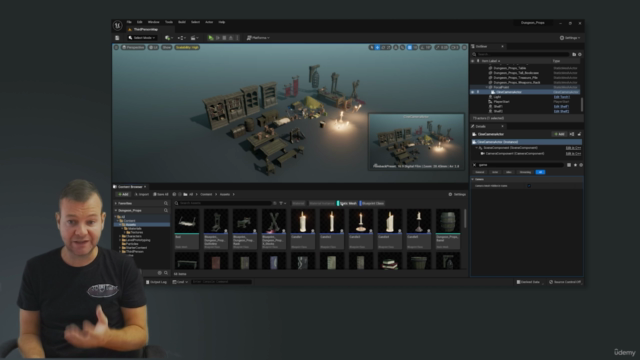This screenshot has height=360, width=640.
Task: Click the green Add button in Details
Action: (559, 134)
